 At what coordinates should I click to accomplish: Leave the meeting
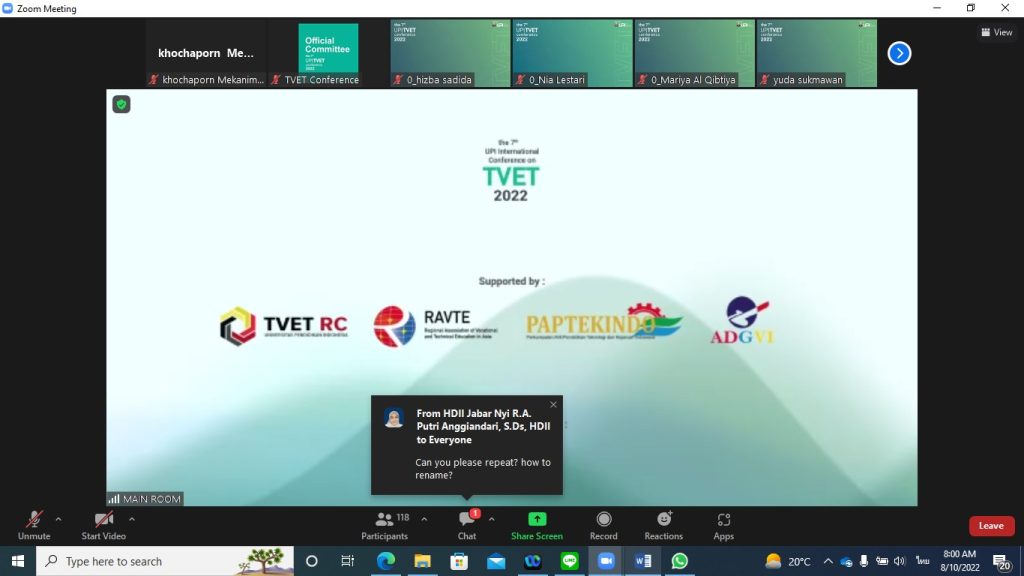click(991, 526)
